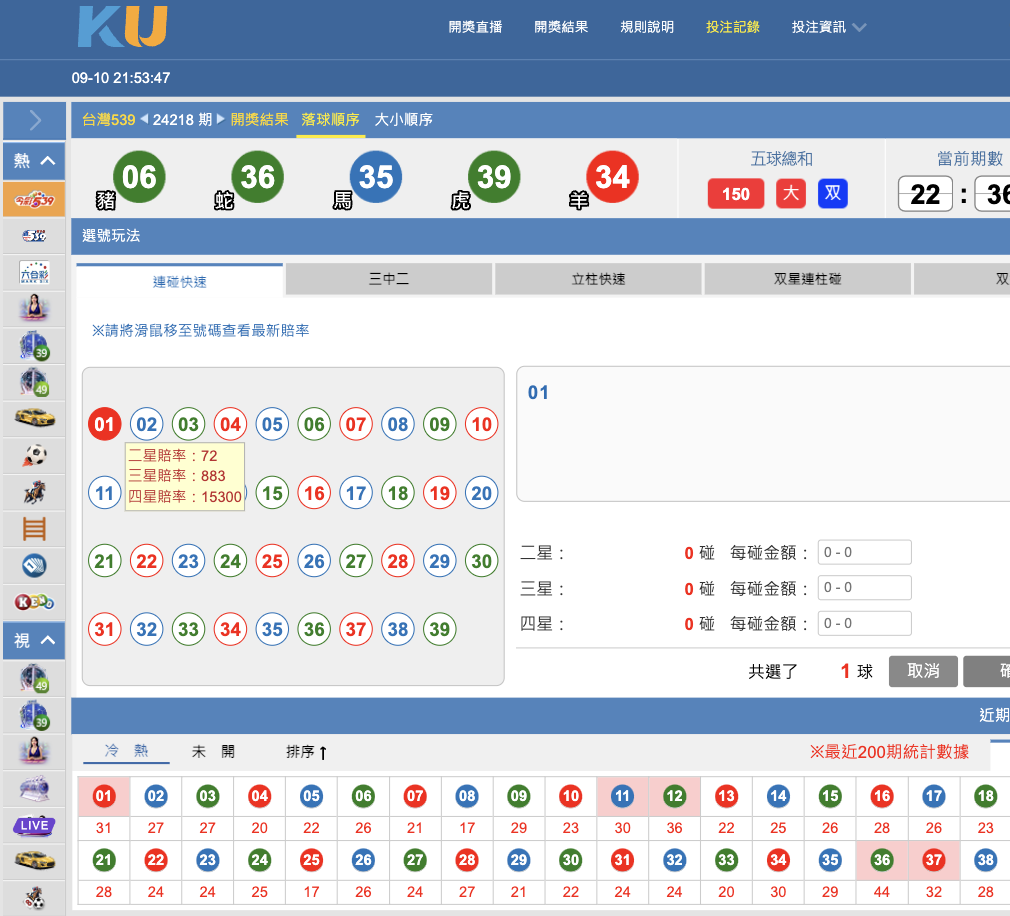Screen dimensions: 1010x916
Task: Open the horse racing game icon
Action: tap(34, 493)
